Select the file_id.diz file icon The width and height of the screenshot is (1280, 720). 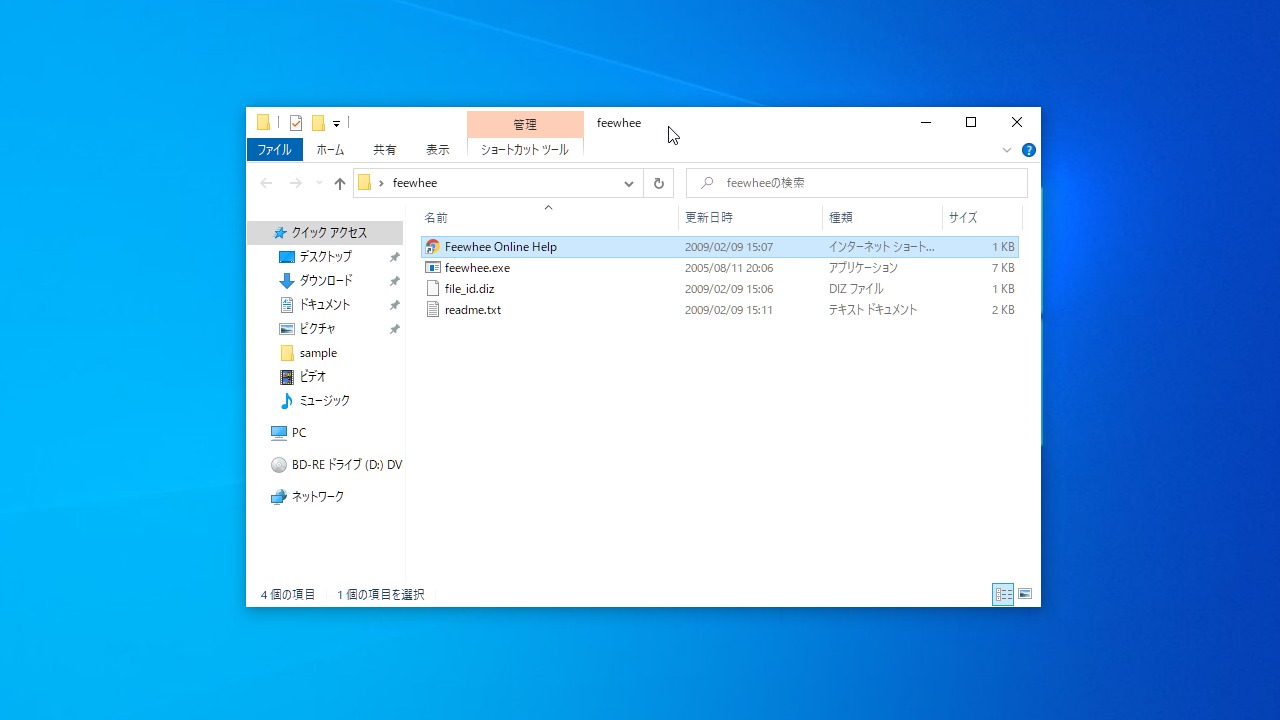(x=432, y=289)
